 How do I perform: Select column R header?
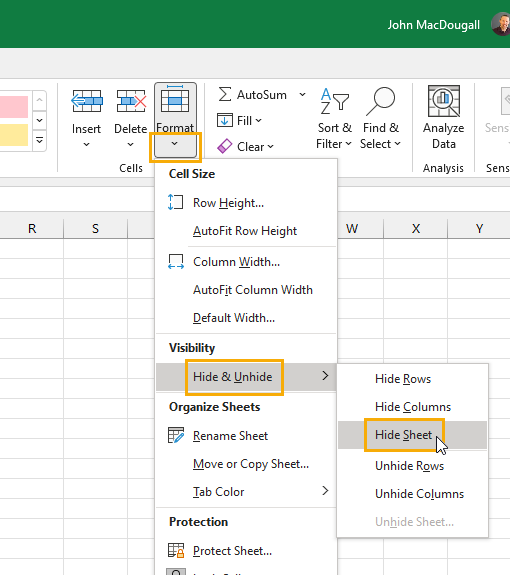point(32,229)
